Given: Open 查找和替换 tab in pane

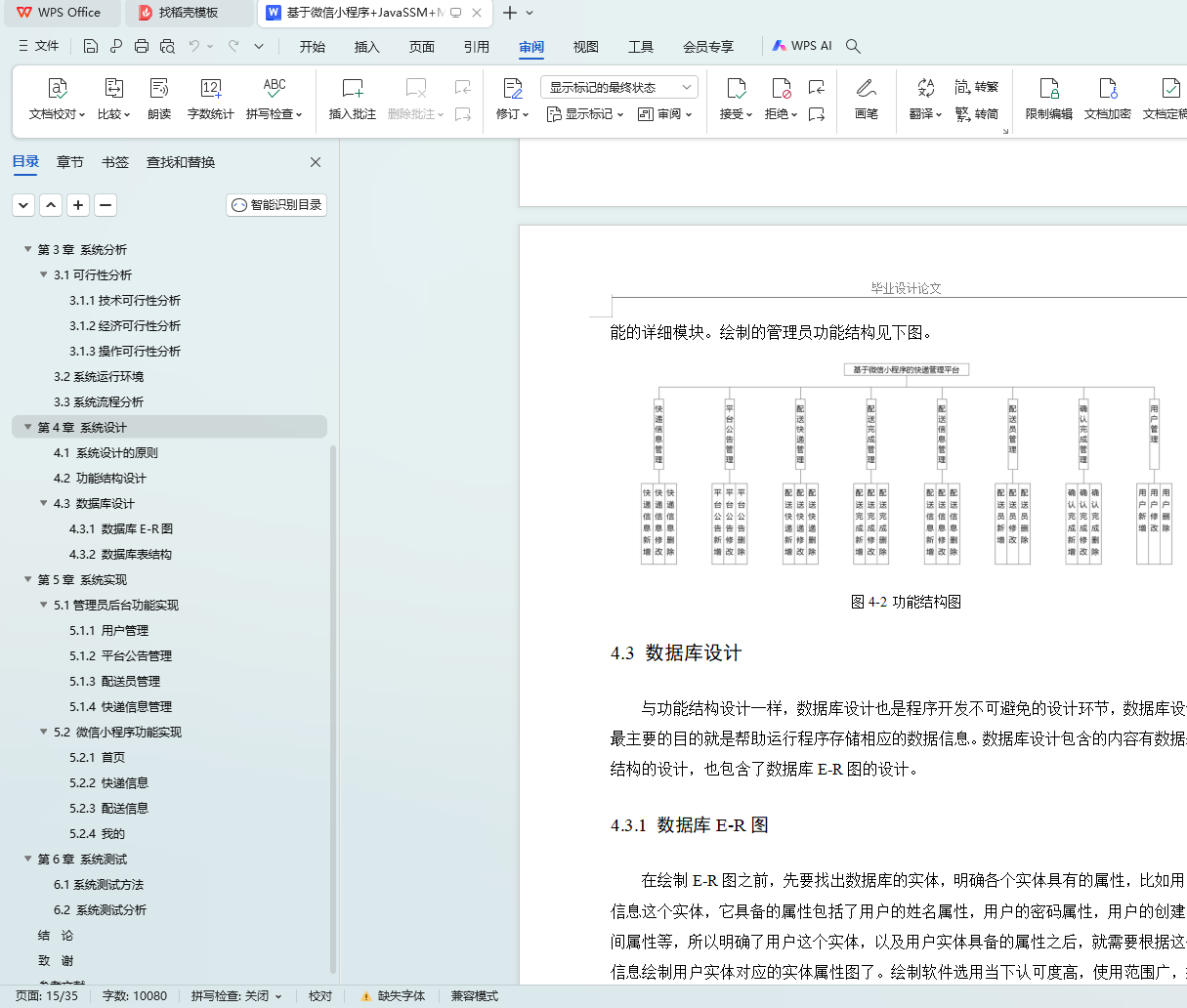Looking at the screenshot, I should (x=181, y=162).
